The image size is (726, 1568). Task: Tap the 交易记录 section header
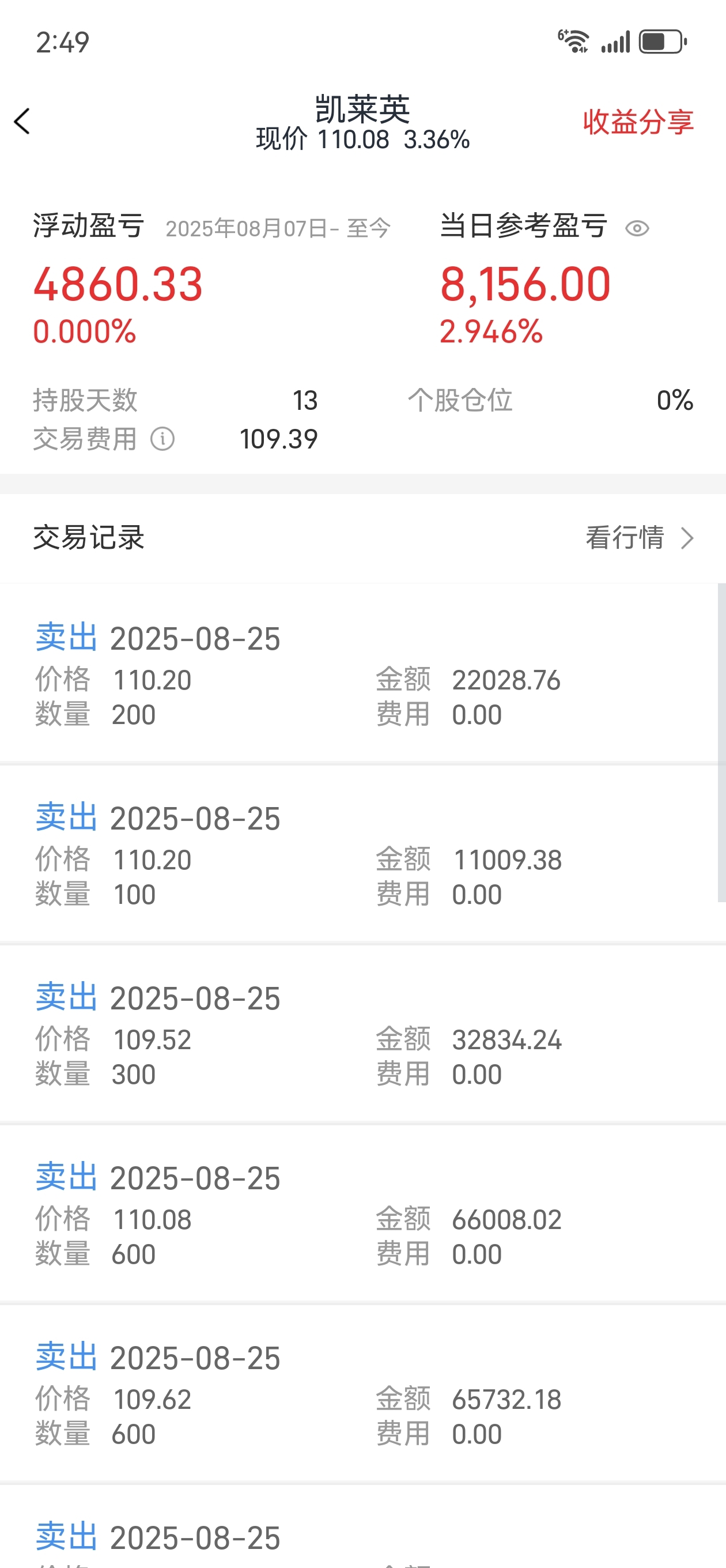coord(89,537)
